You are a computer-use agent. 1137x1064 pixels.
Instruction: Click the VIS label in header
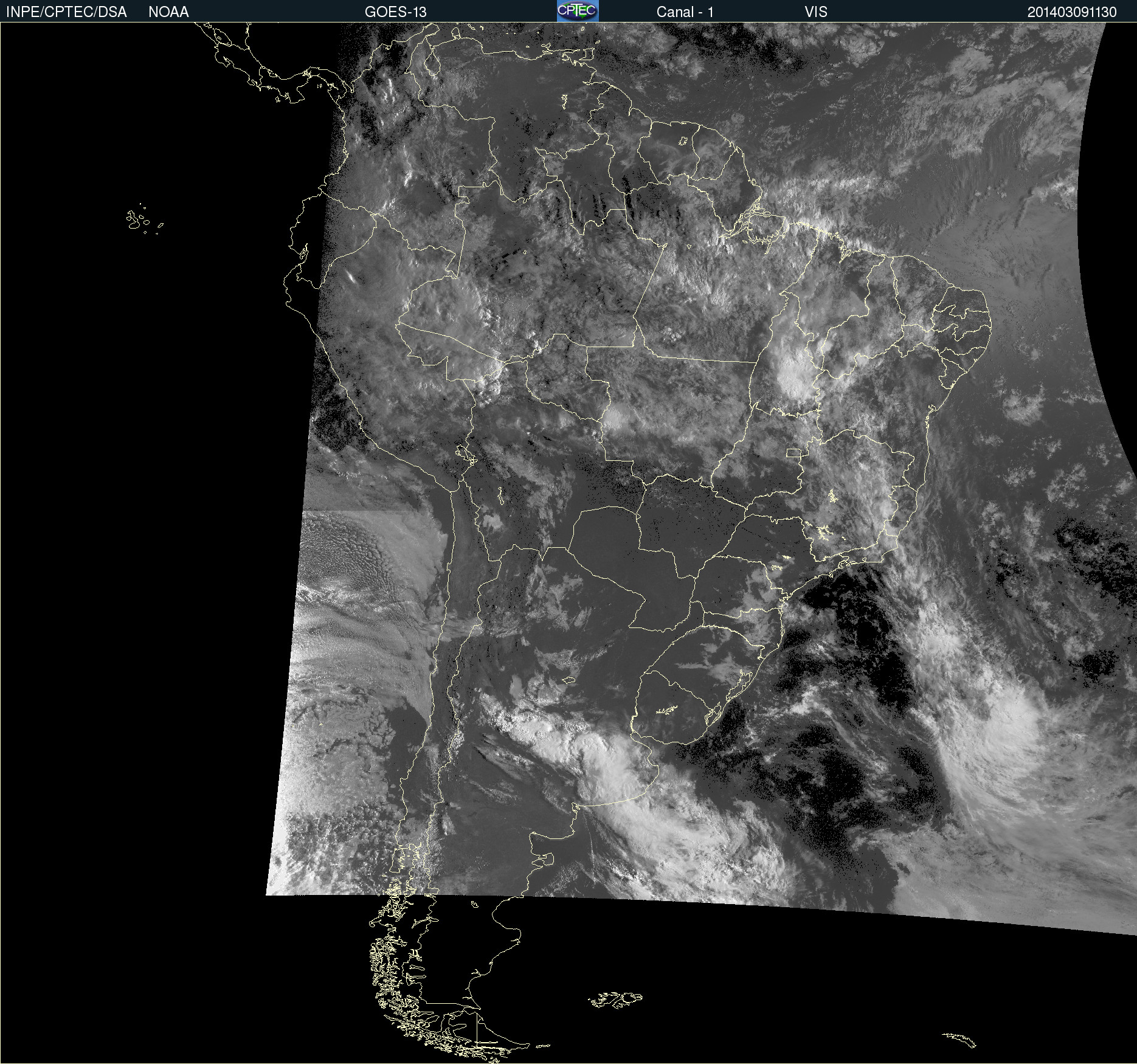pos(815,12)
